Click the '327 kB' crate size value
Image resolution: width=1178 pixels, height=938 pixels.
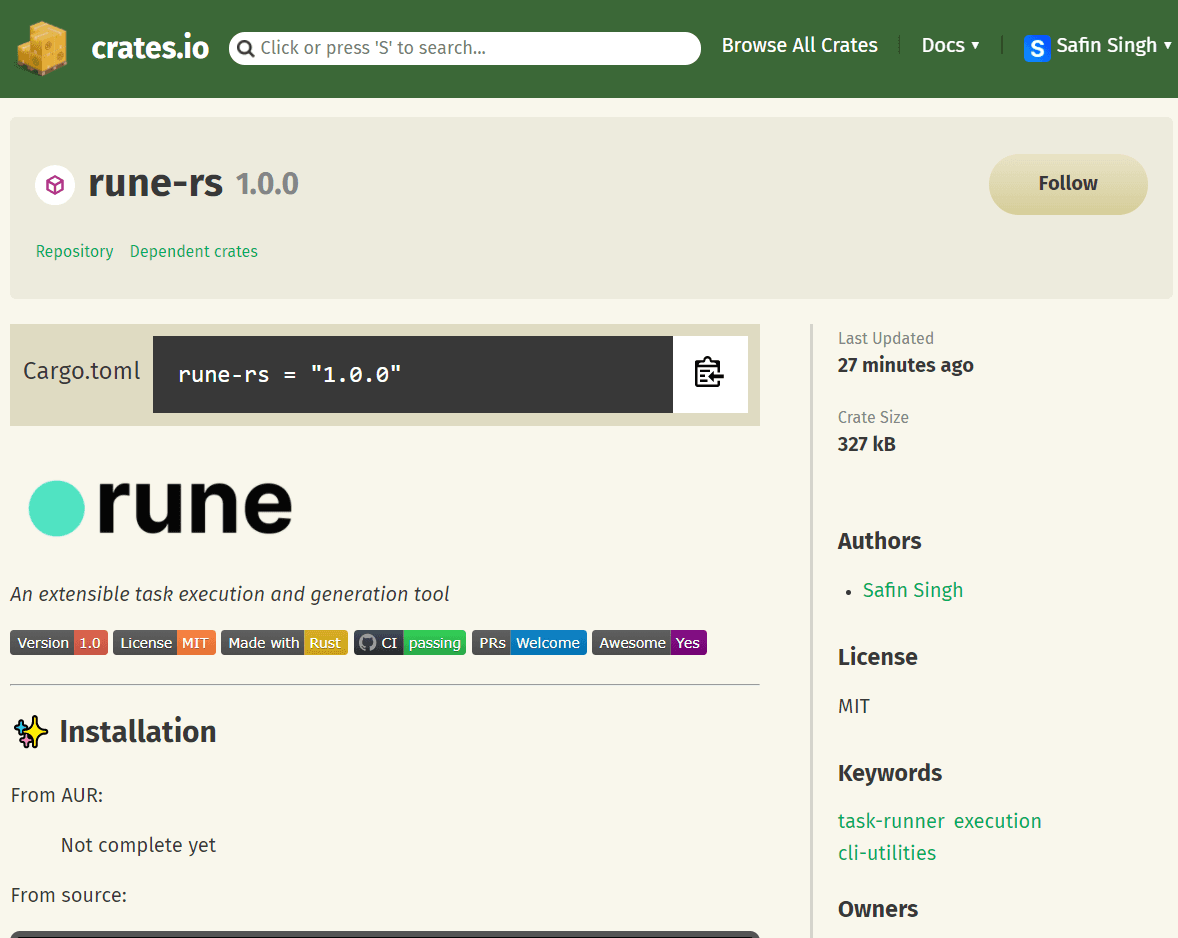[x=866, y=445]
